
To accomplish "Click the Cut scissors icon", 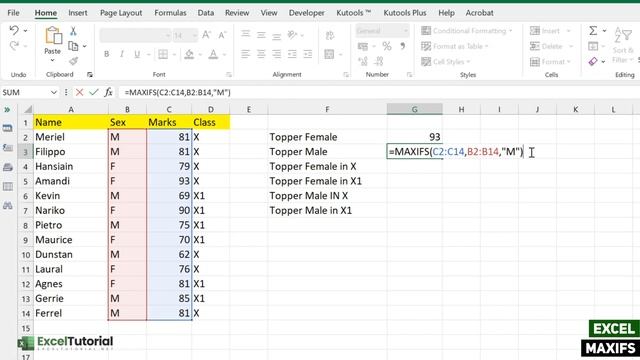I will (73, 31).
